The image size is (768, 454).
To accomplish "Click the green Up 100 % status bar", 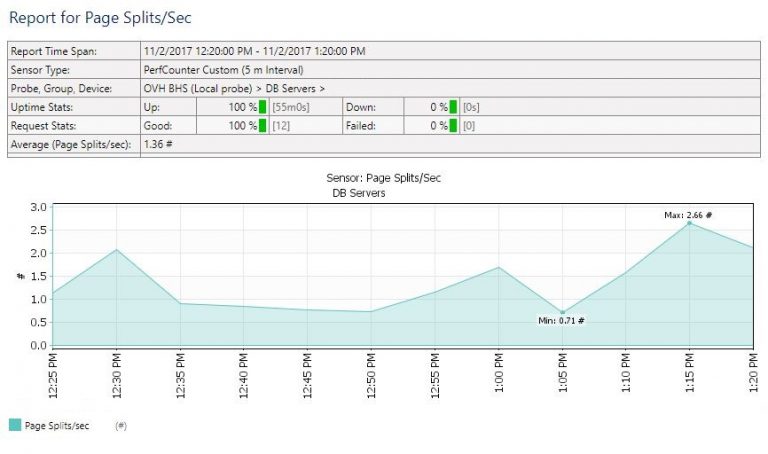I will point(263,107).
